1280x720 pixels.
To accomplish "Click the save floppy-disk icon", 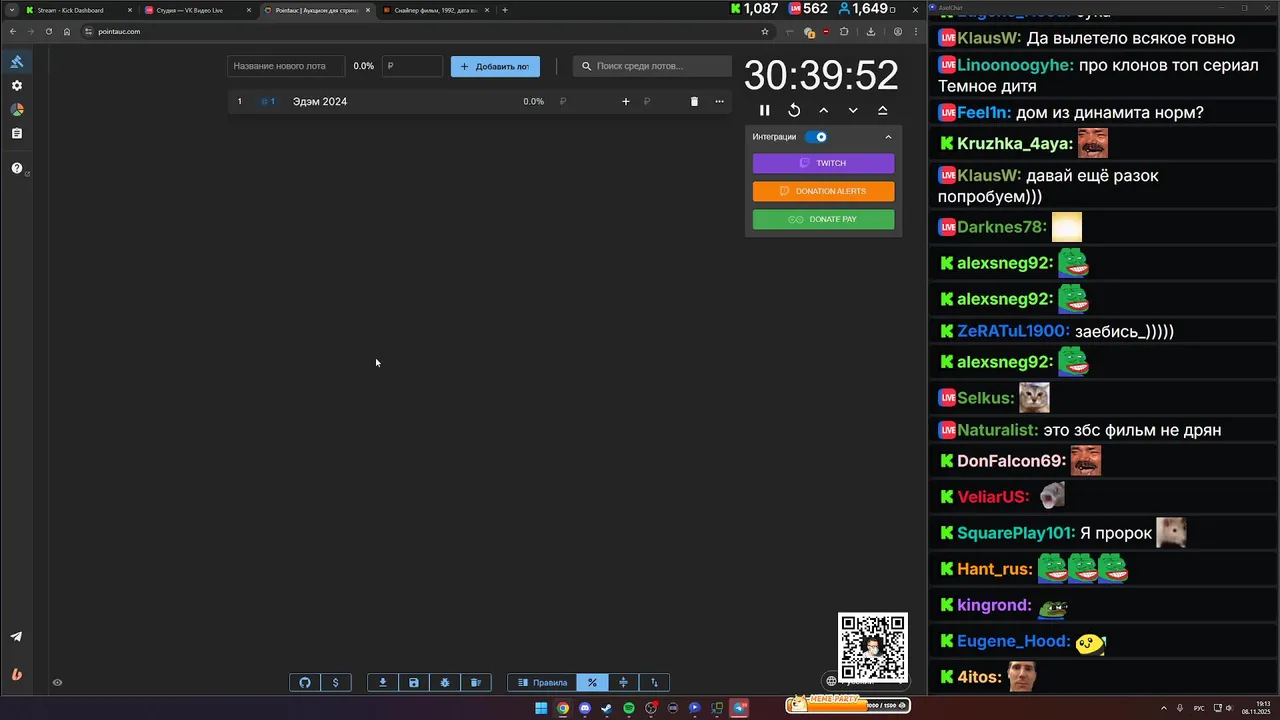I will 413,683.
